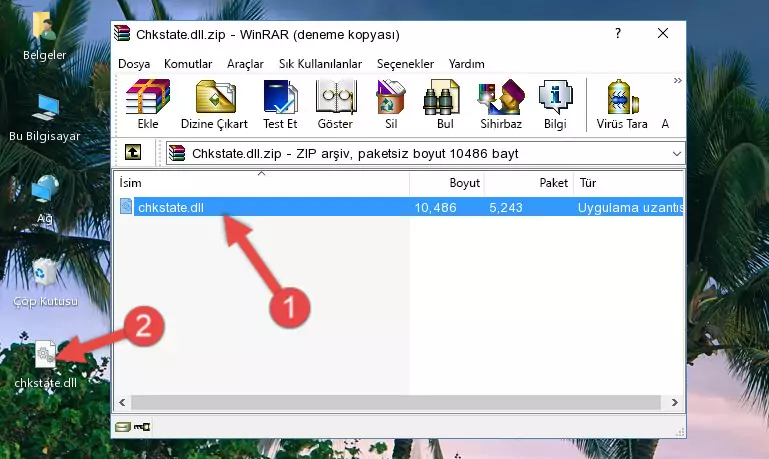Image resolution: width=769 pixels, height=459 pixels.
Task: Click the 10,486 size value
Action: click(x=436, y=207)
